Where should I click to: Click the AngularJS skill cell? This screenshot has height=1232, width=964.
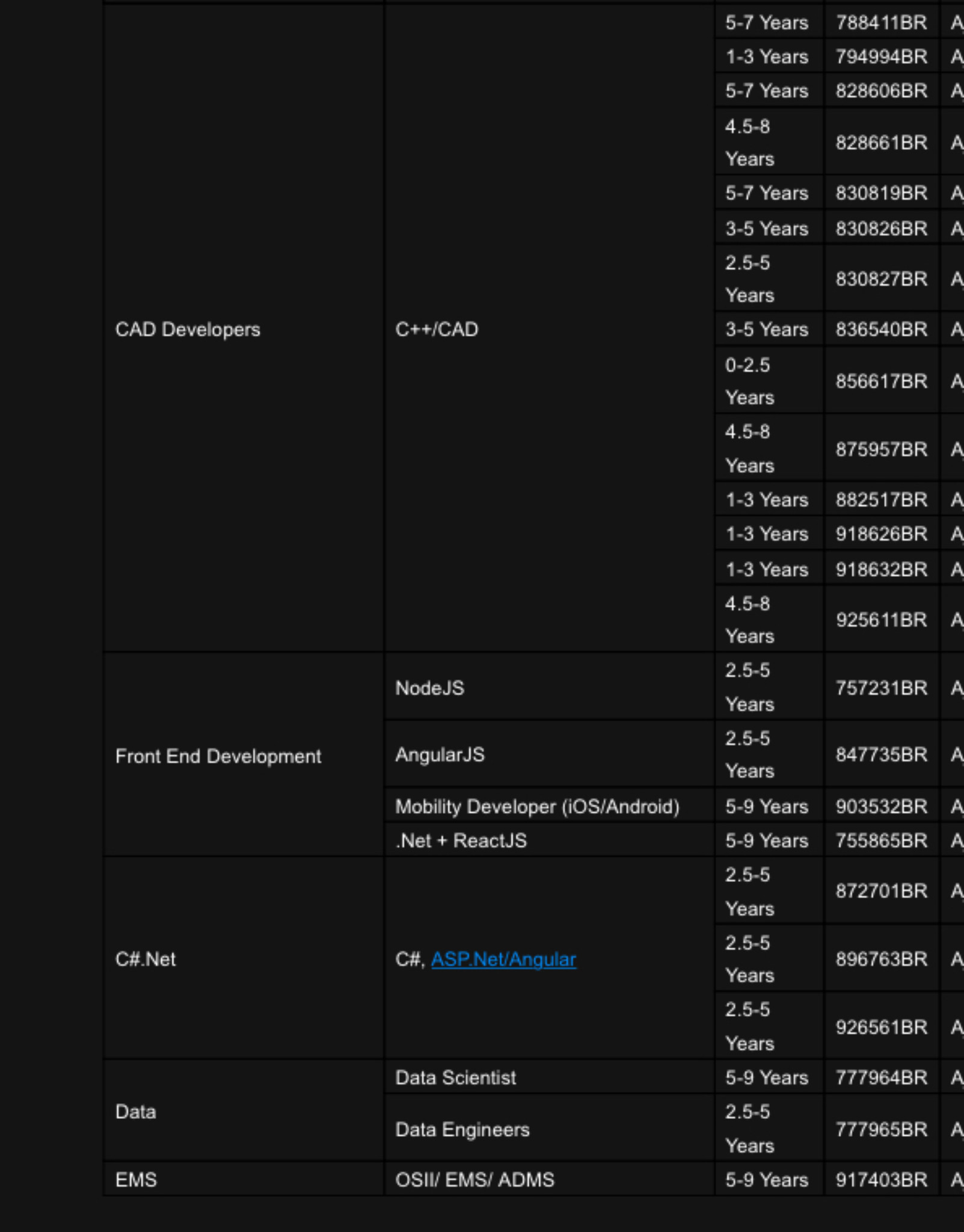548,754
